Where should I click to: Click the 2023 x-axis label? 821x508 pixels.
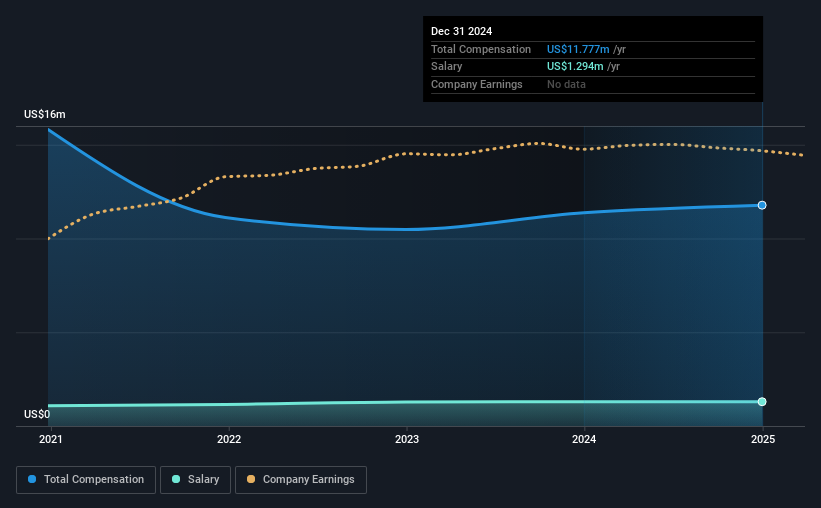[407, 439]
